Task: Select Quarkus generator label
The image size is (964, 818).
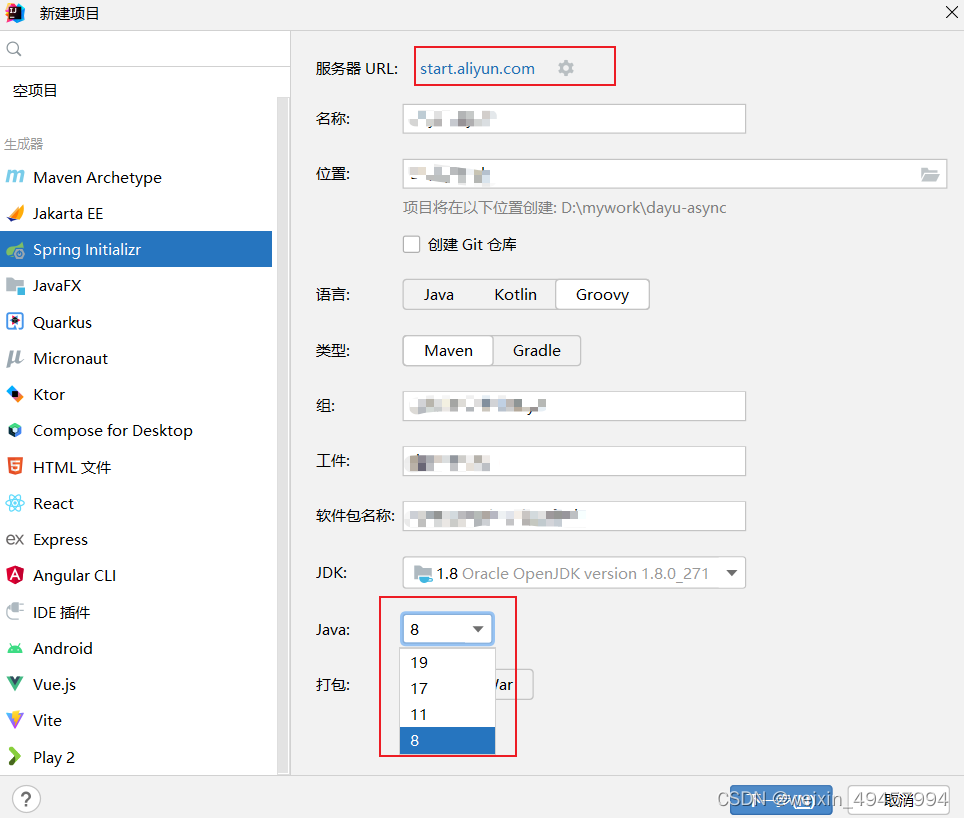Action: (62, 322)
